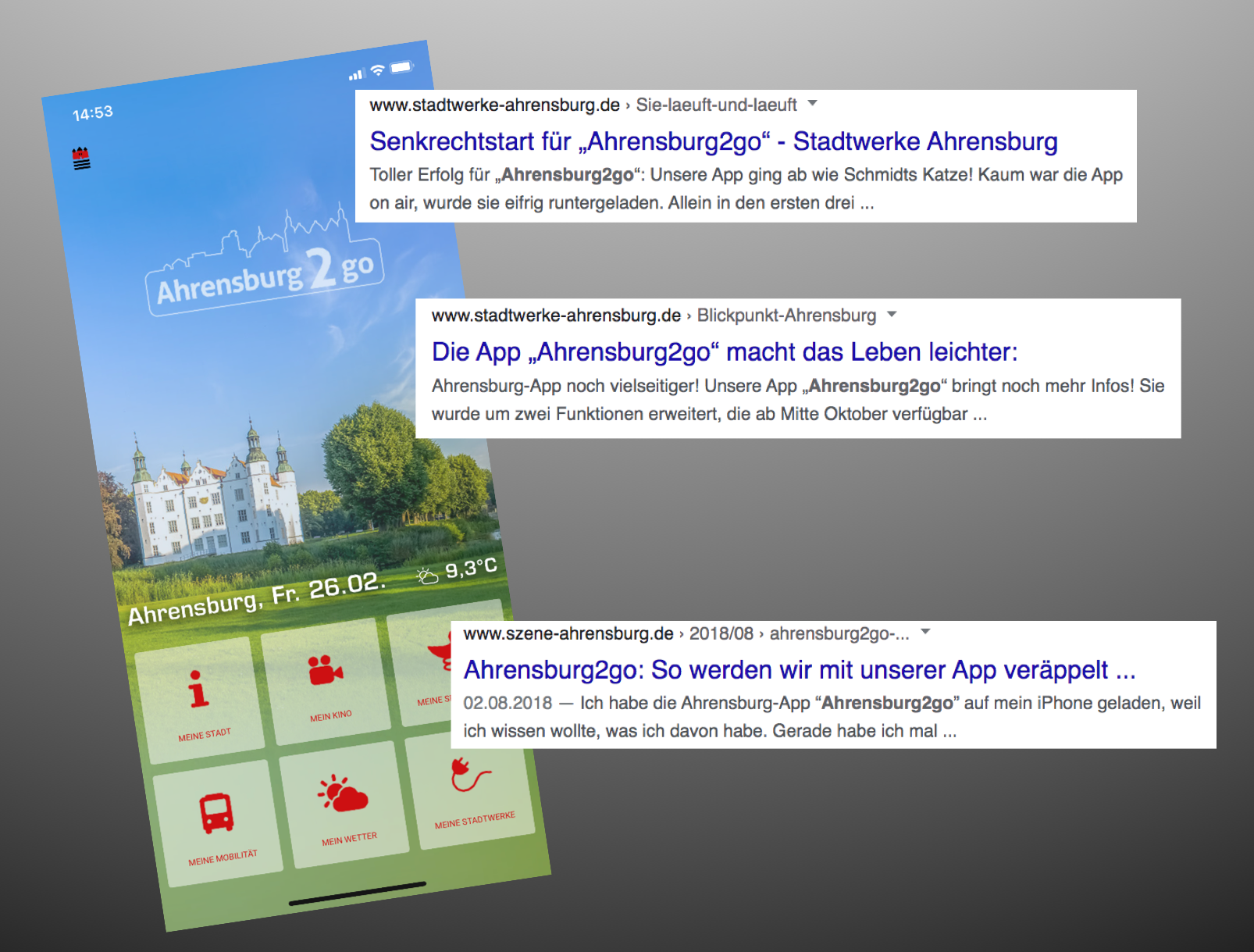Open 'Senkrechtstart für Ahrensburg2go' result link
Image resolution: width=1254 pixels, height=952 pixels.
(714, 141)
